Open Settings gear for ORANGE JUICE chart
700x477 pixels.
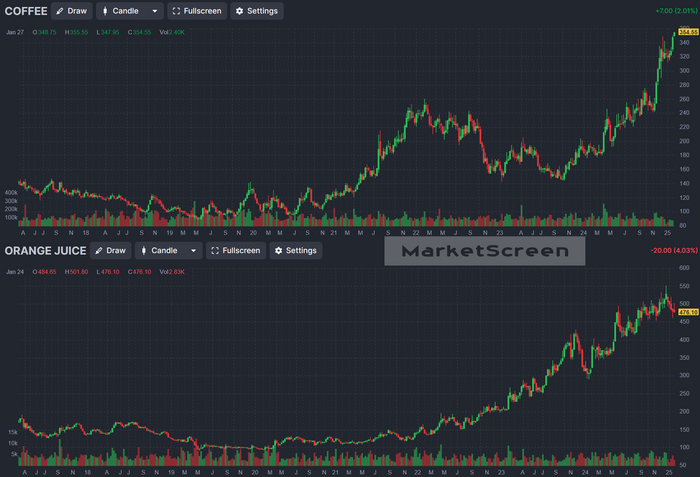[296, 251]
